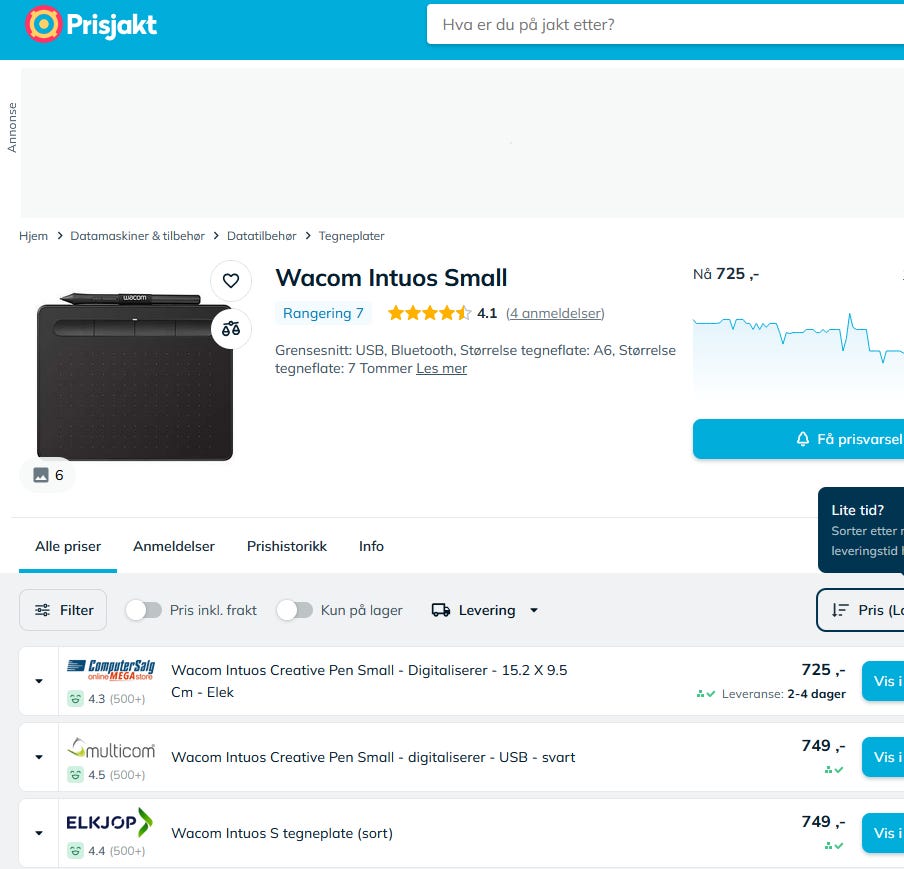This screenshot has height=869, width=904.
Task: Toggle Pris inkl. frakt switch
Action: [x=144, y=610]
